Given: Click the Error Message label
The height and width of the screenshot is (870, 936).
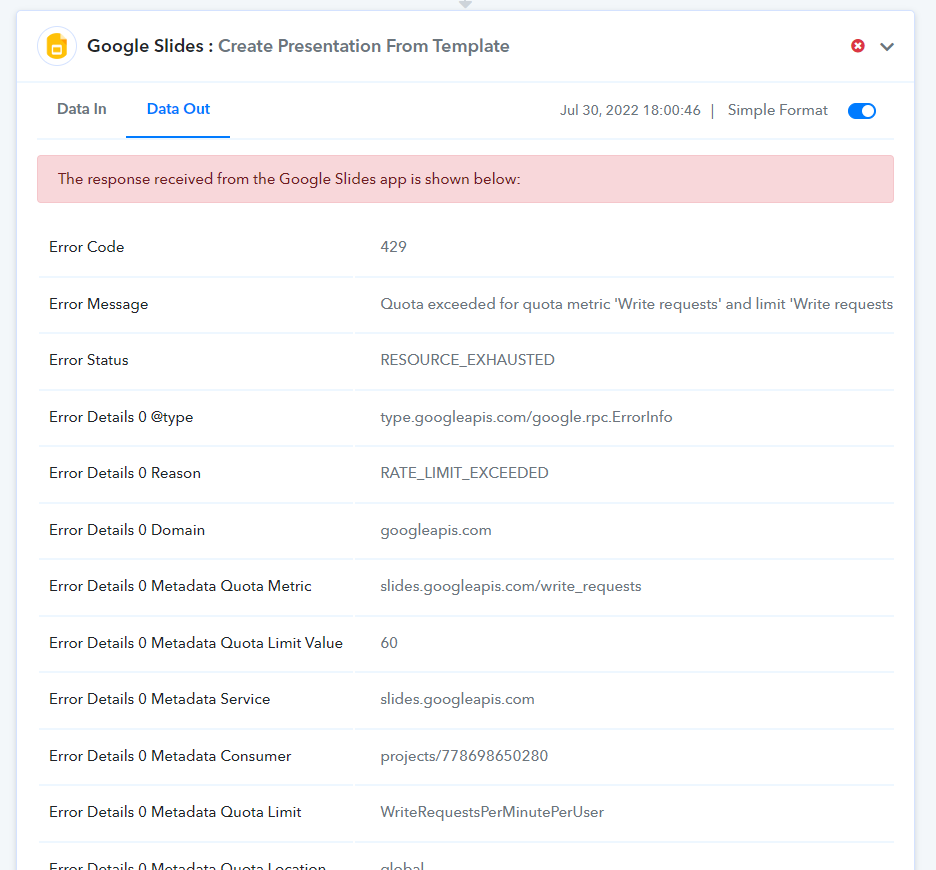Looking at the screenshot, I should 98,304.
